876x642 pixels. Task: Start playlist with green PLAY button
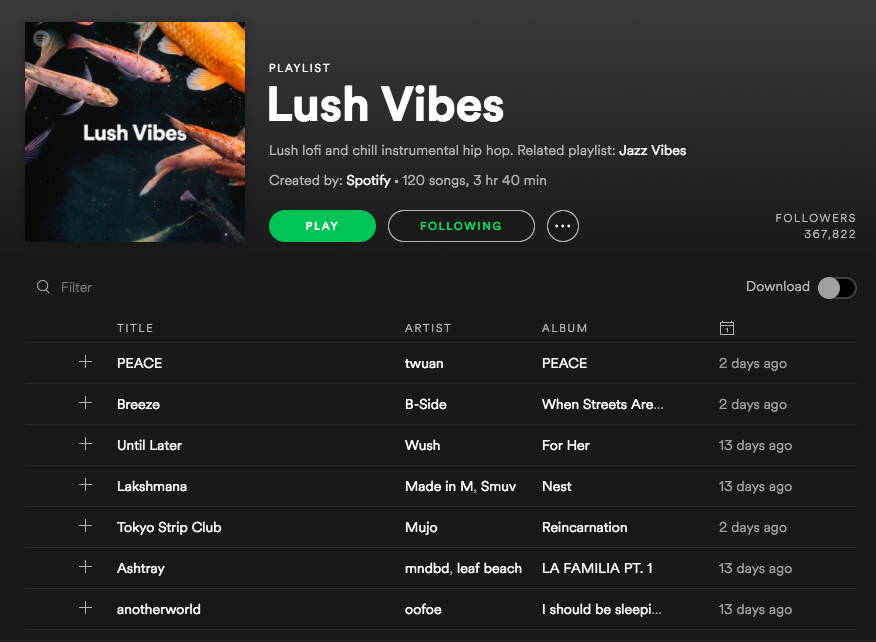(322, 226)
